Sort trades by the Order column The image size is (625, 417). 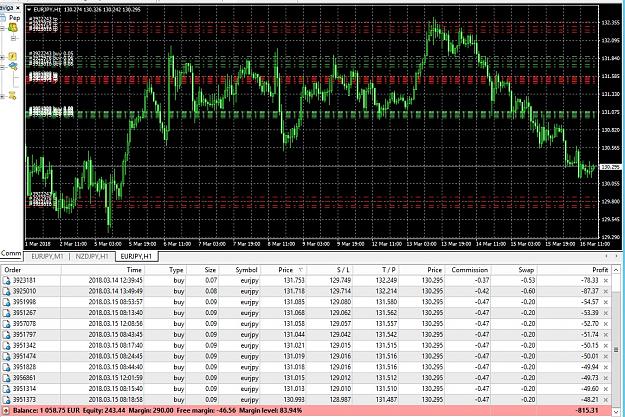pyautogui.click(x=31, y=270)
